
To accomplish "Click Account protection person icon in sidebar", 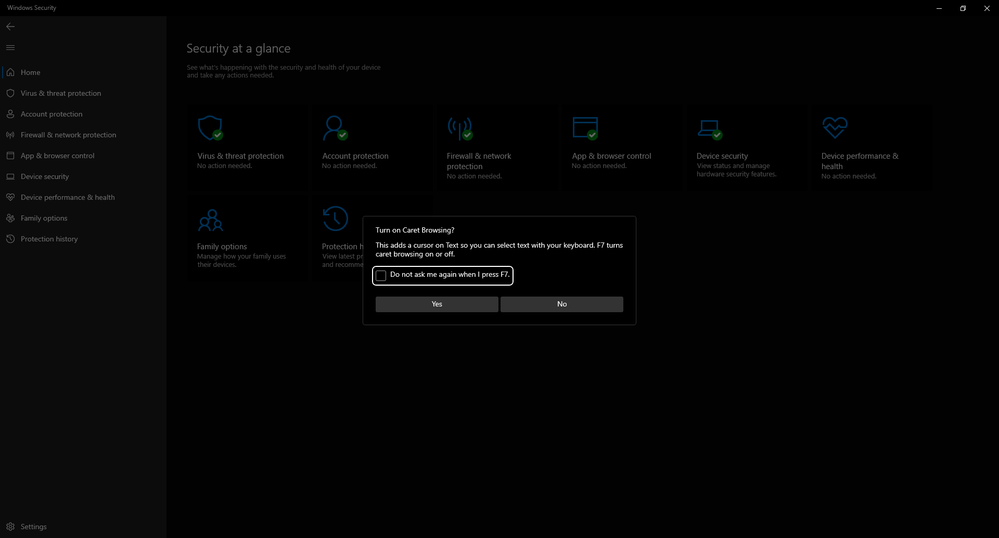I will coord(10,114).
